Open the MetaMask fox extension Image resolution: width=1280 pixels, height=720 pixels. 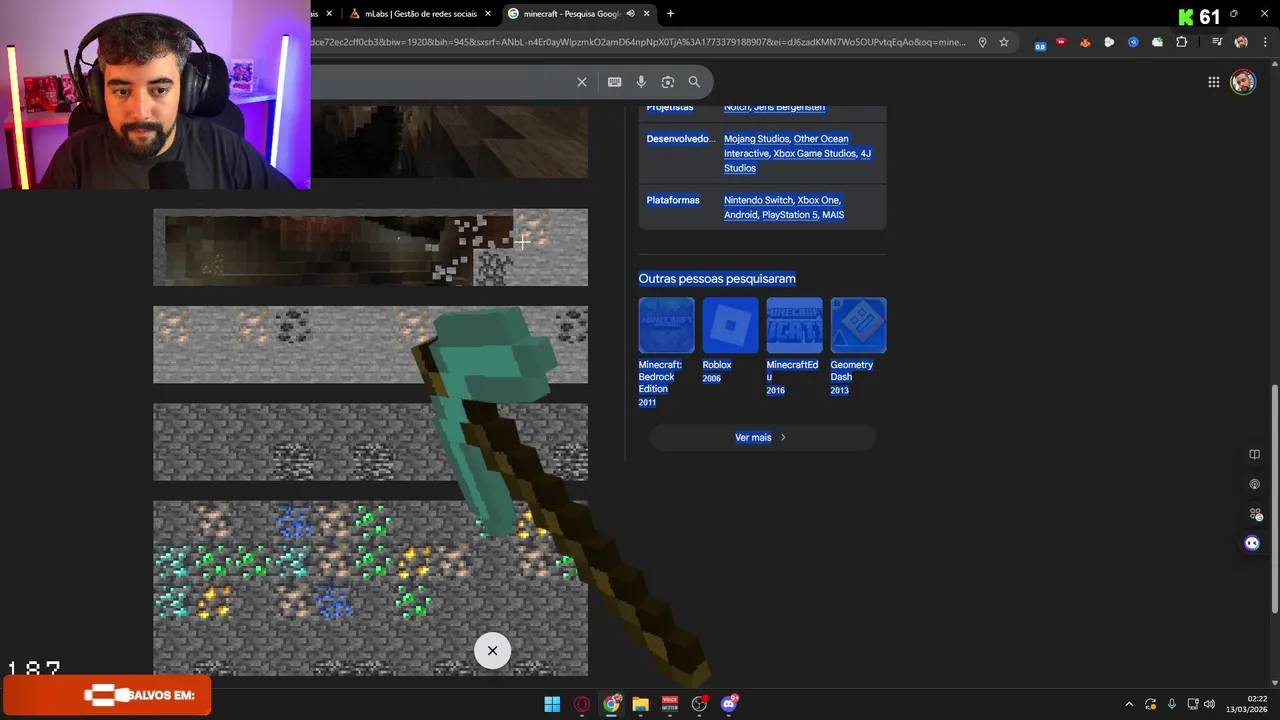click(x=1085, y=42)
